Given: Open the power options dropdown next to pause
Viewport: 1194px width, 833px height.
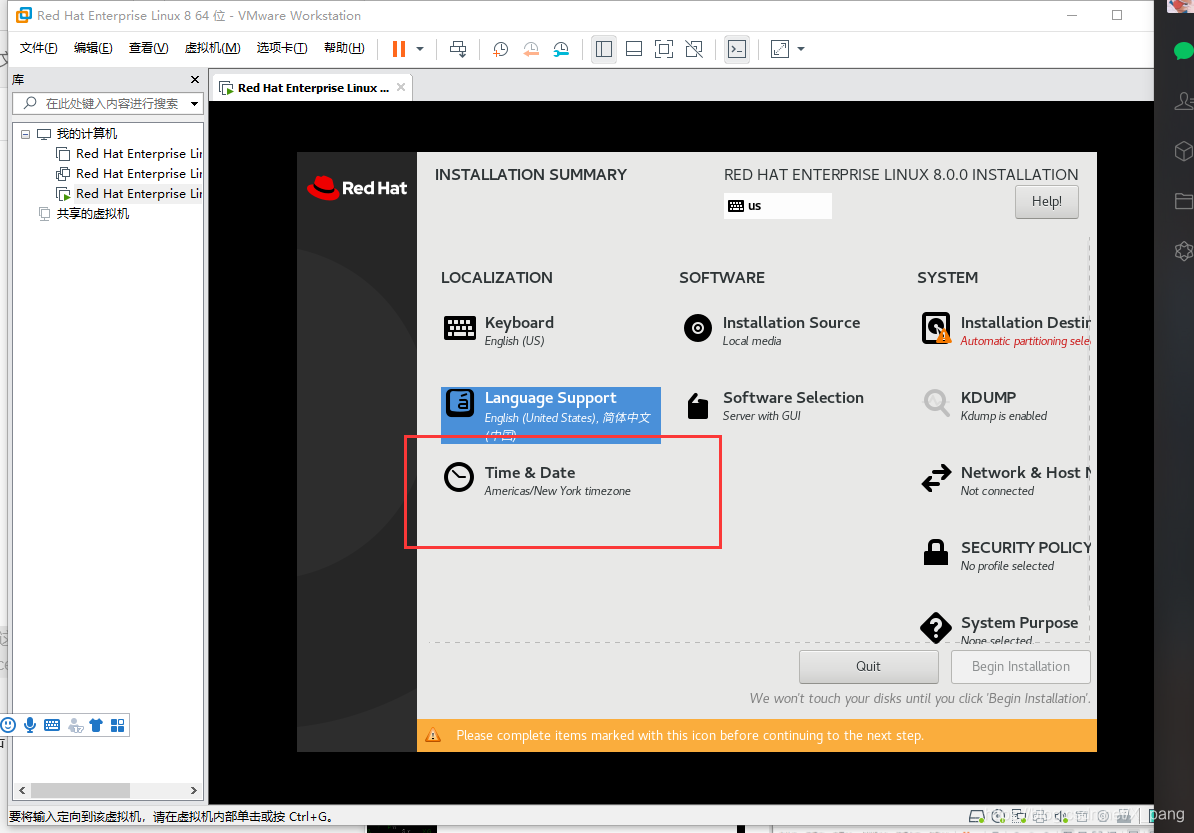Looking at the screenshot, I should click(420, 49).
